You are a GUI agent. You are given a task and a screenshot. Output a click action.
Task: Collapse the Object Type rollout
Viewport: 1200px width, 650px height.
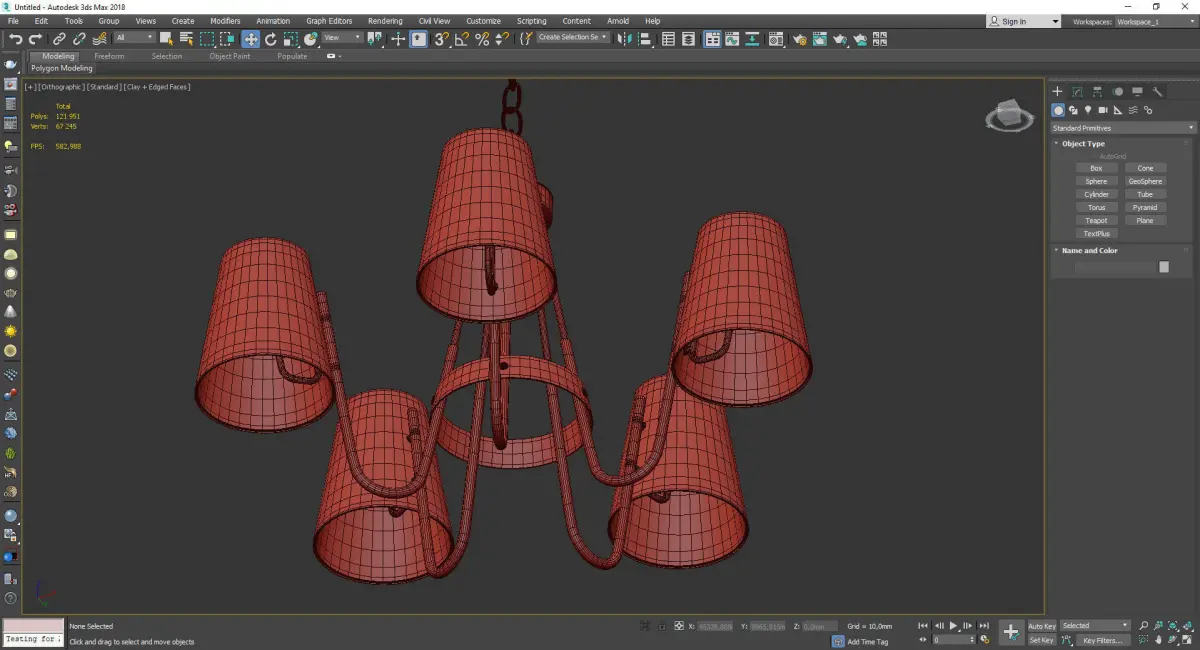tap(1082, 144)
